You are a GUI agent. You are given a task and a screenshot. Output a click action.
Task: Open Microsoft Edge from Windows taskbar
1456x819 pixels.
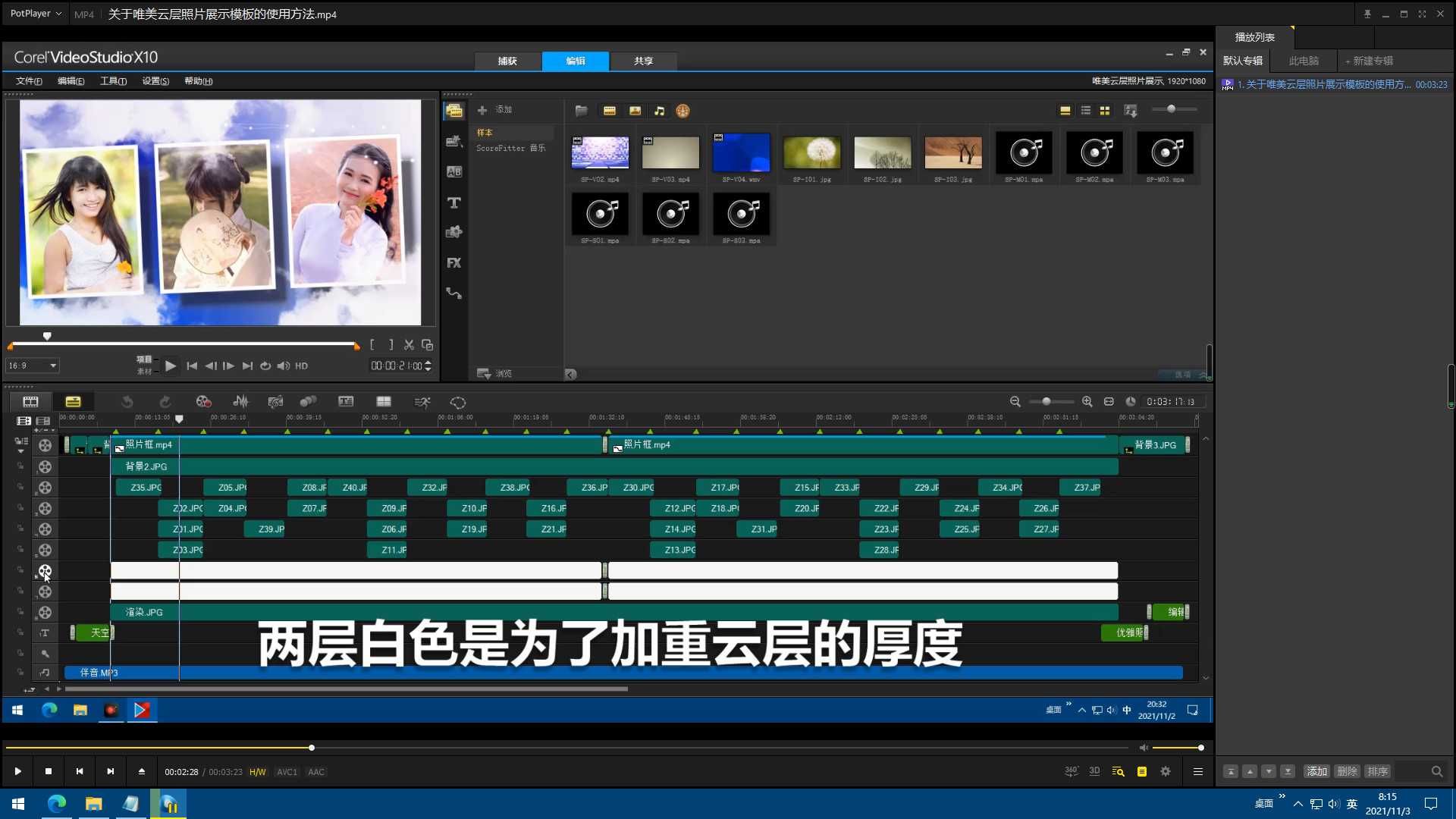(57, 804)
